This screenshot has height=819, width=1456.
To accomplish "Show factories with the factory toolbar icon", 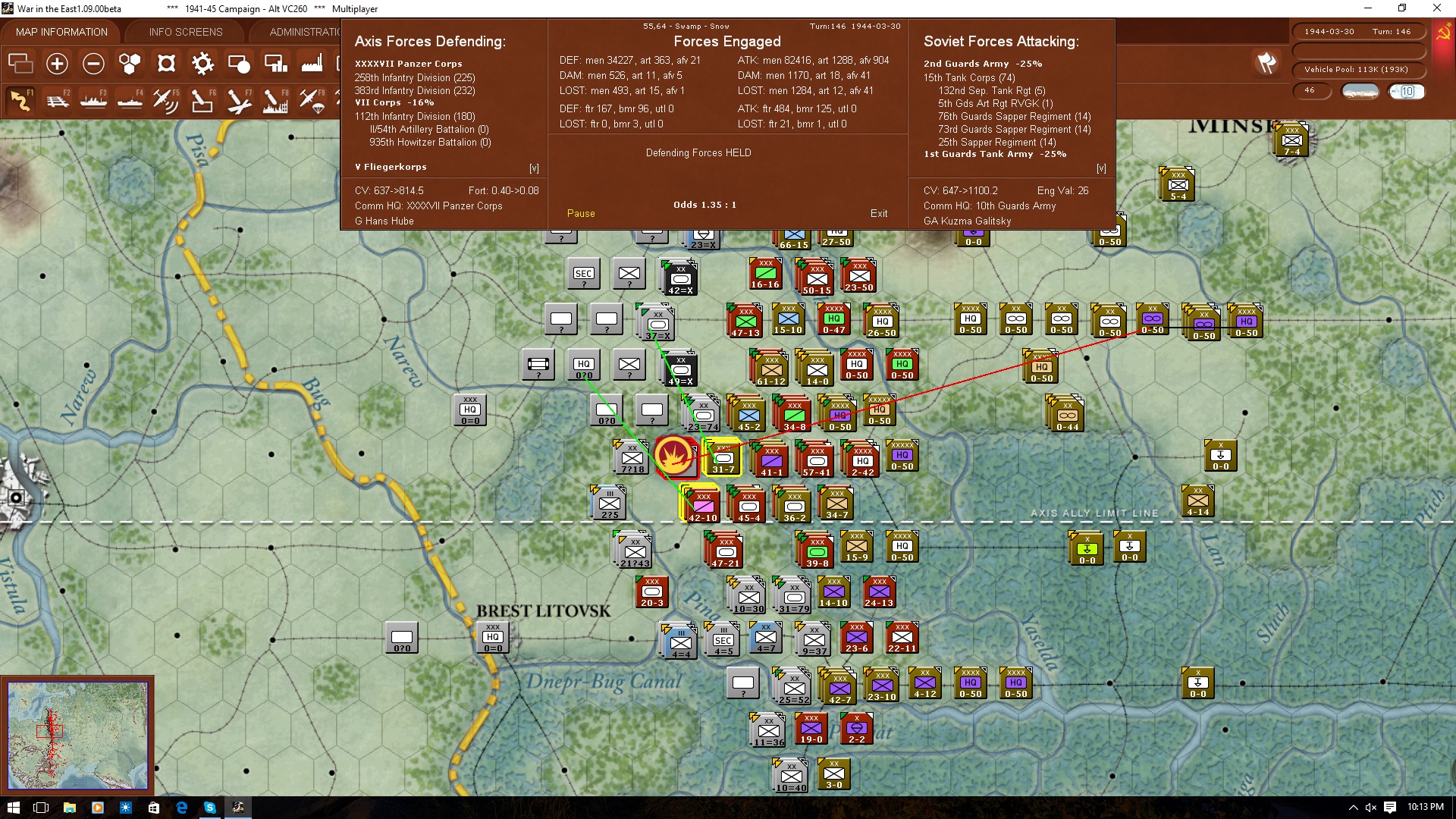I will click(312, 64).
